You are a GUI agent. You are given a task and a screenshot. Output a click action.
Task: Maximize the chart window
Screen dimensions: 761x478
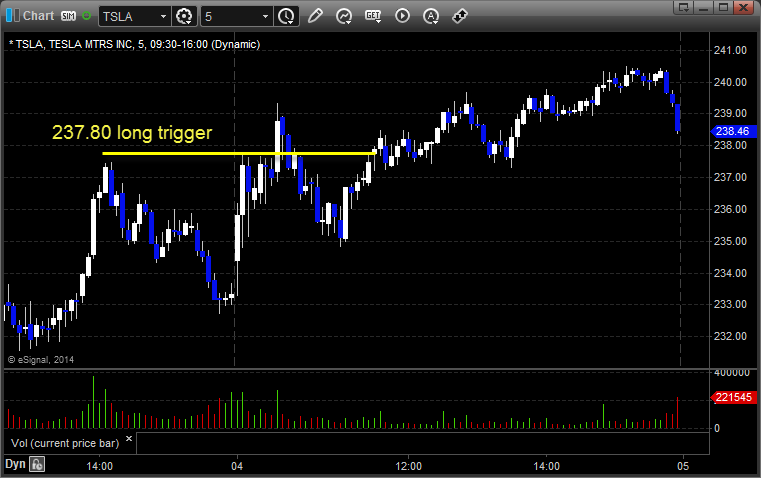[723, 7]
